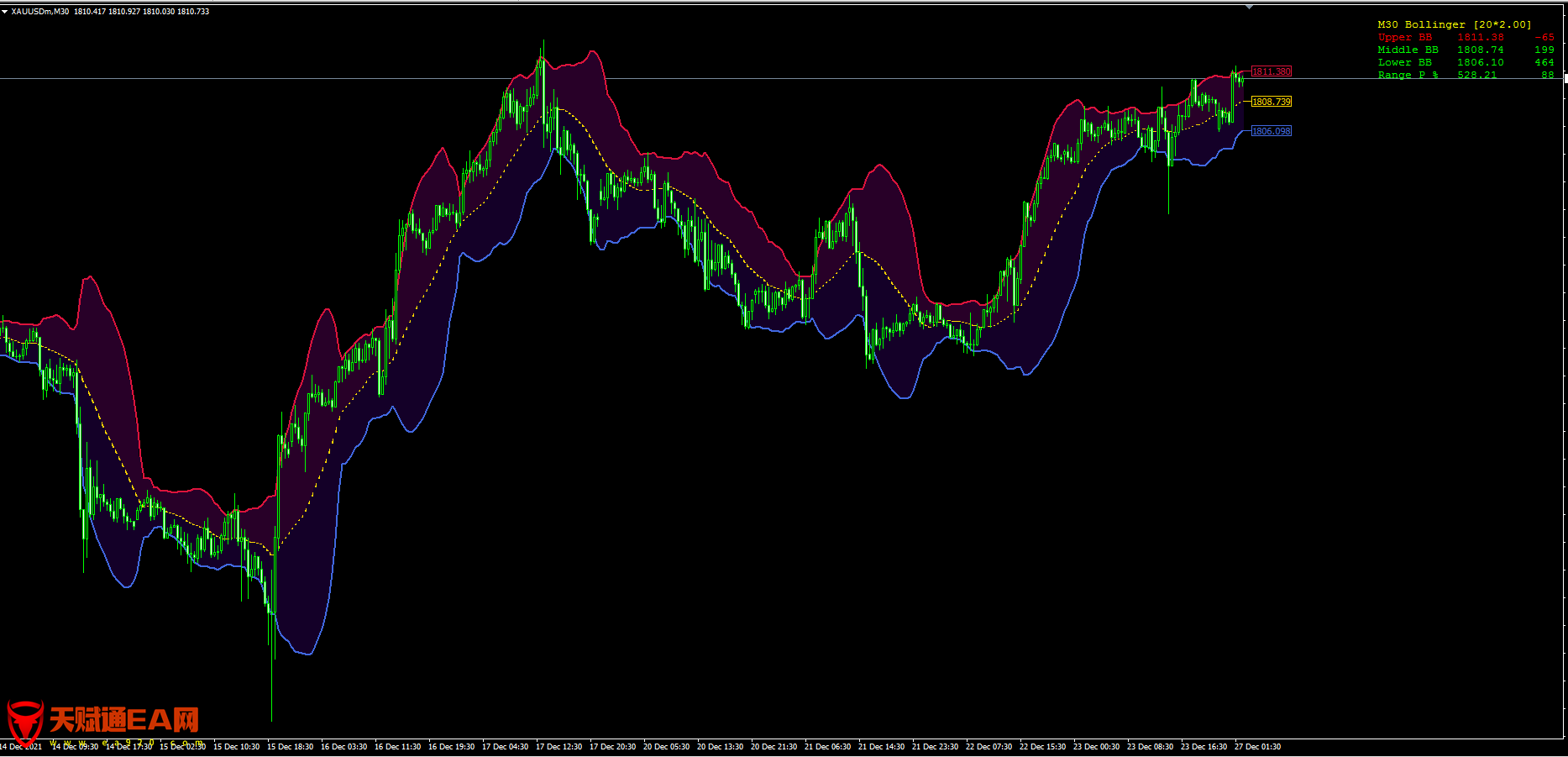Click the 23 Dec 16:30 time label
Viewport: 1568px width, 757px height.
(x=1204, y=746)
